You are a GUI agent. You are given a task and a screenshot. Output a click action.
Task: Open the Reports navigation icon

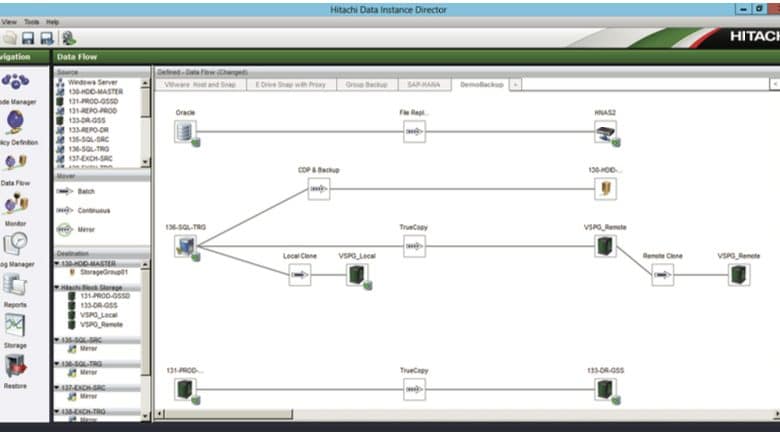[x=15, y=285]
